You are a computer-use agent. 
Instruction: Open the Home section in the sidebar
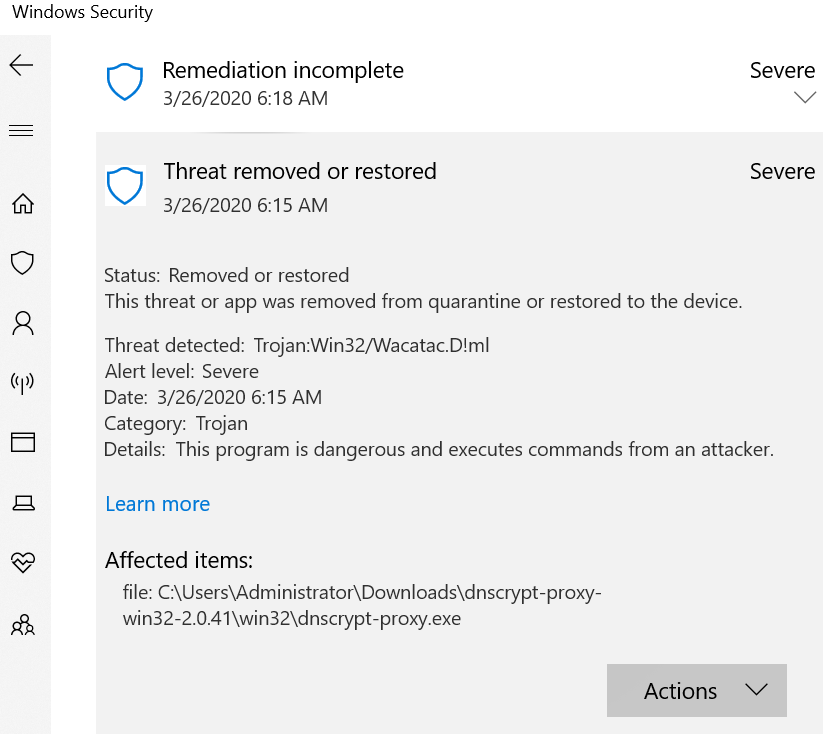click(x=24, y=204)
